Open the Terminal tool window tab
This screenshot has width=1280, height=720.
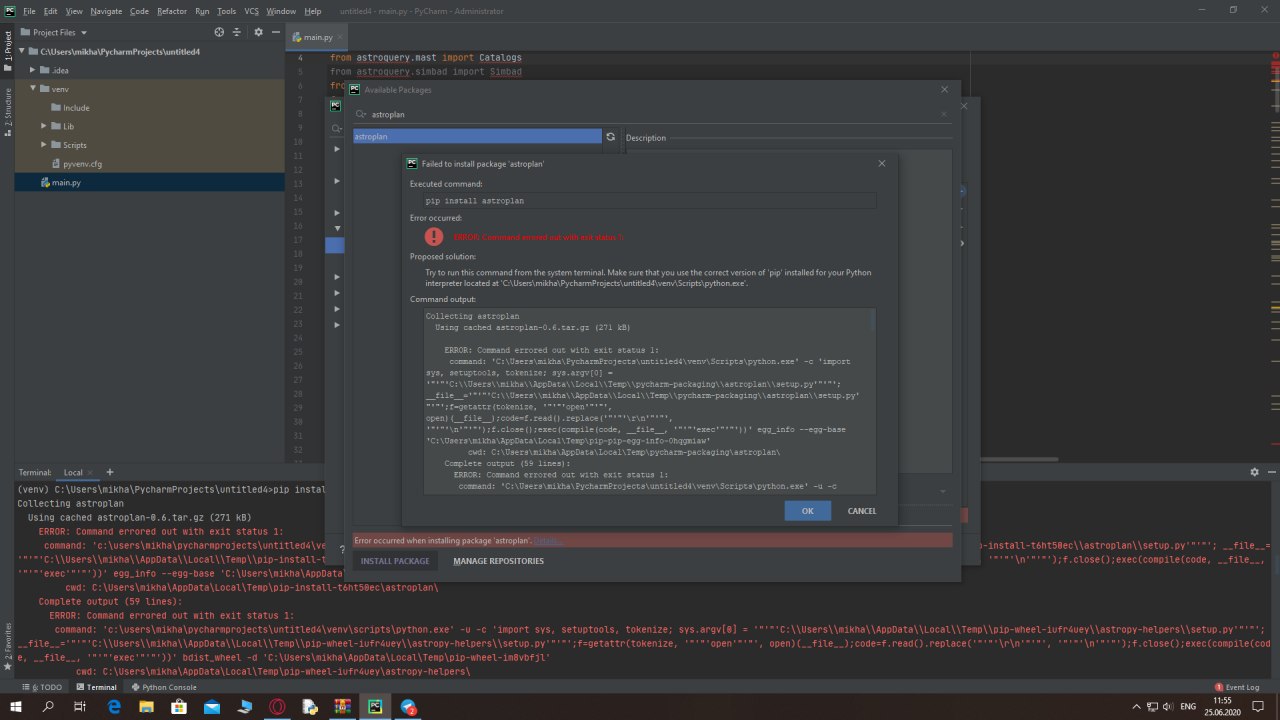(x=95, y=687)
